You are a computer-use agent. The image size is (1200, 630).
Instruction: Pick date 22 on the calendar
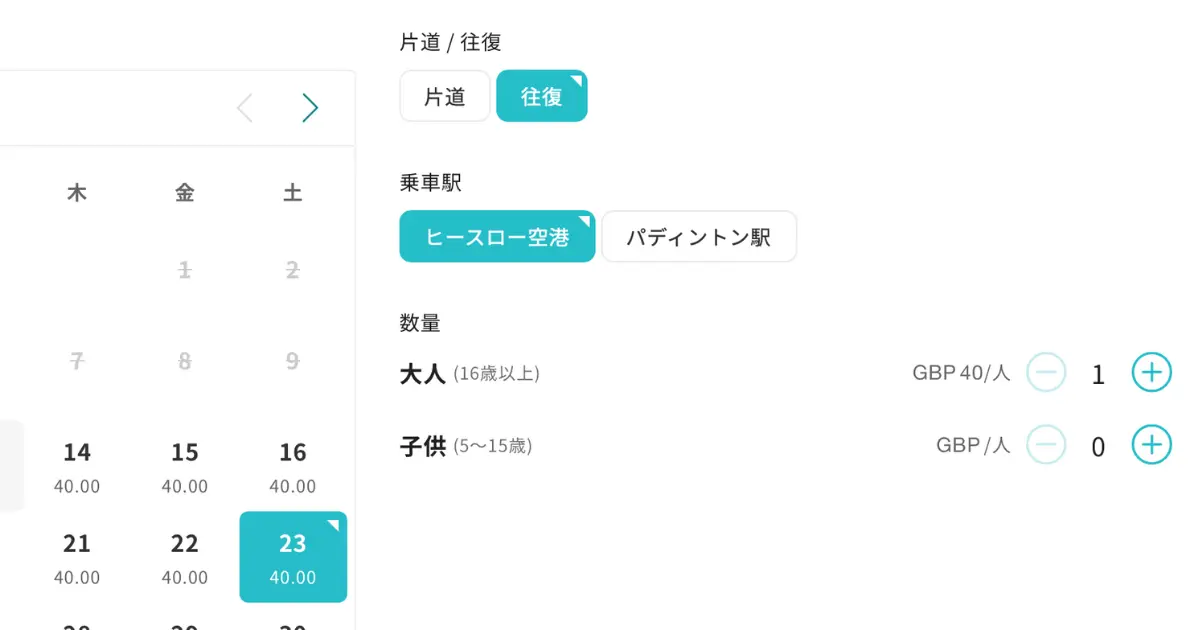point(185,557)
